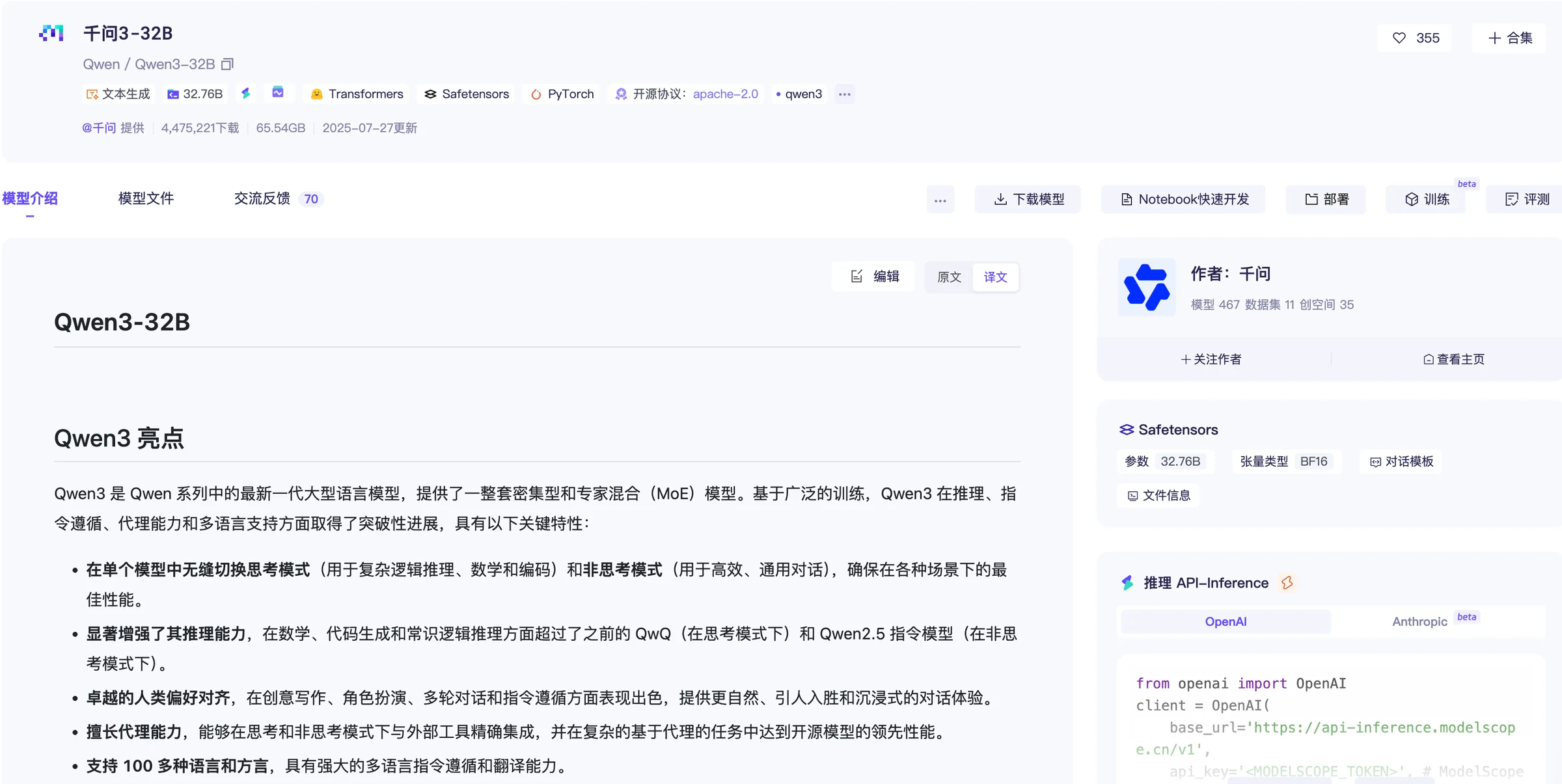Click inside the OpenAI Python code block
Screen dimensions: 1562x784
(x=1331, y=718)
